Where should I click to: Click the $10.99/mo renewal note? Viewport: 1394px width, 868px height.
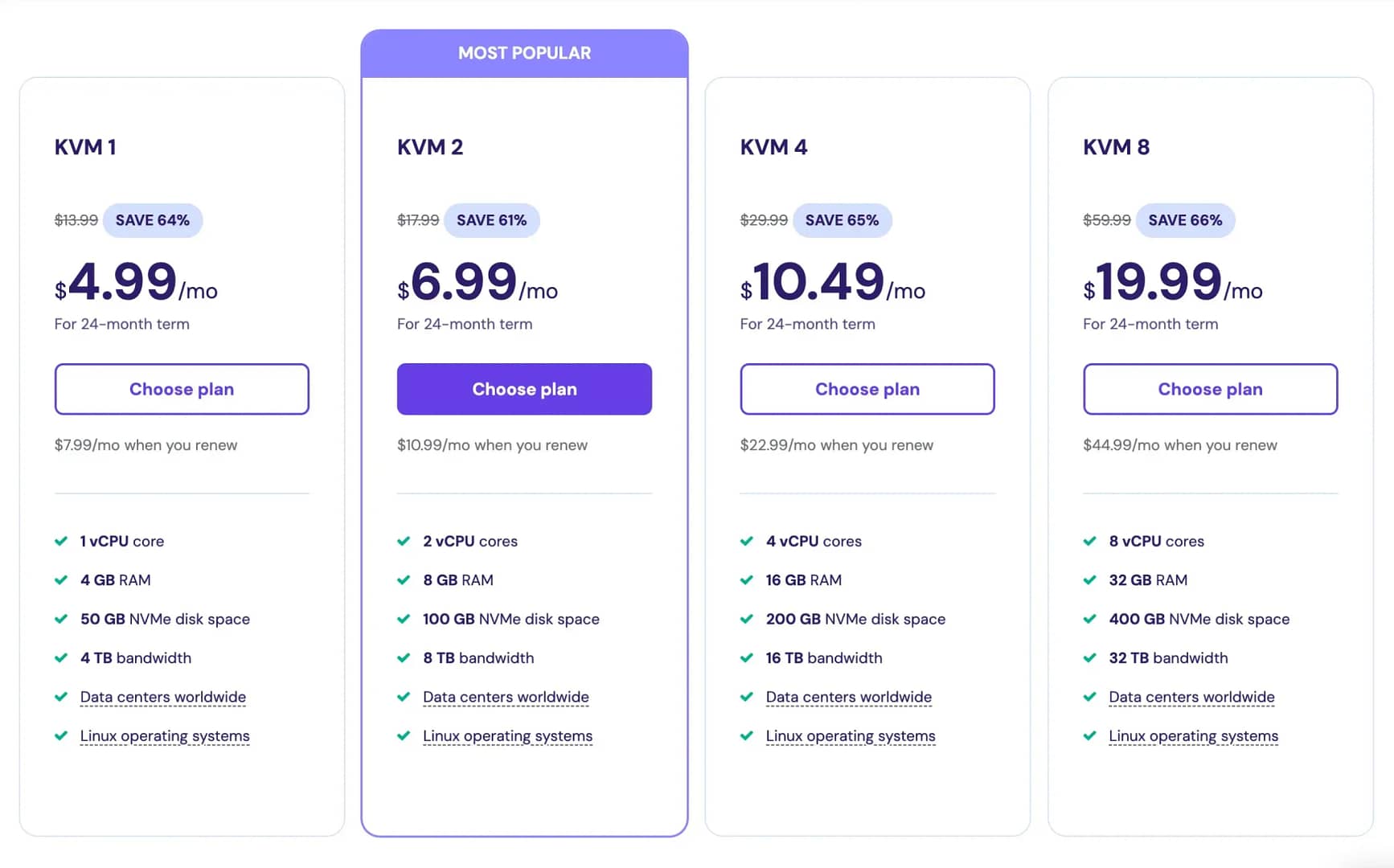click(x=492, y=445)
